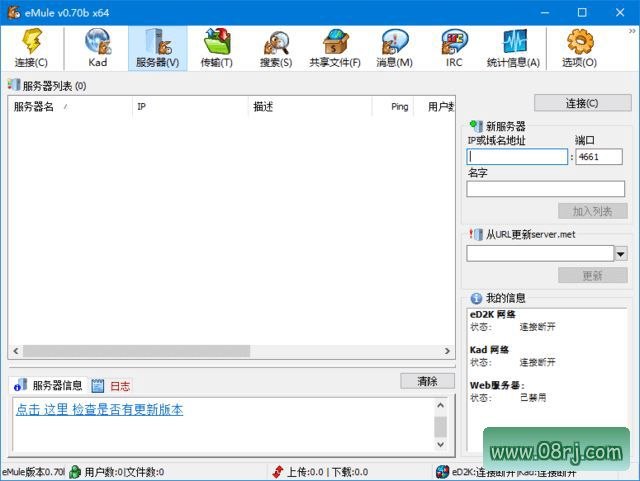Click the log pane vertical scrollbar thumb

pyautogui.click(x=440, y=427)
